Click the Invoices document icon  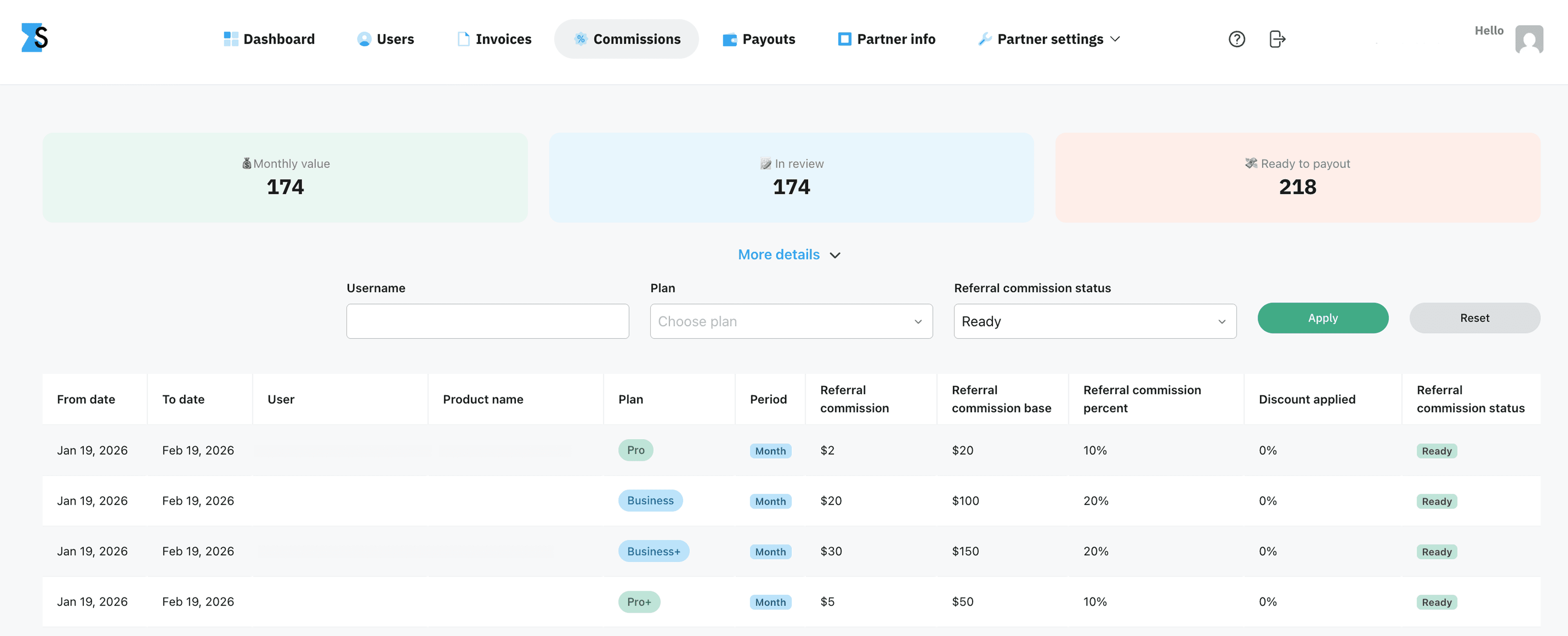click(x=463, y=39)
